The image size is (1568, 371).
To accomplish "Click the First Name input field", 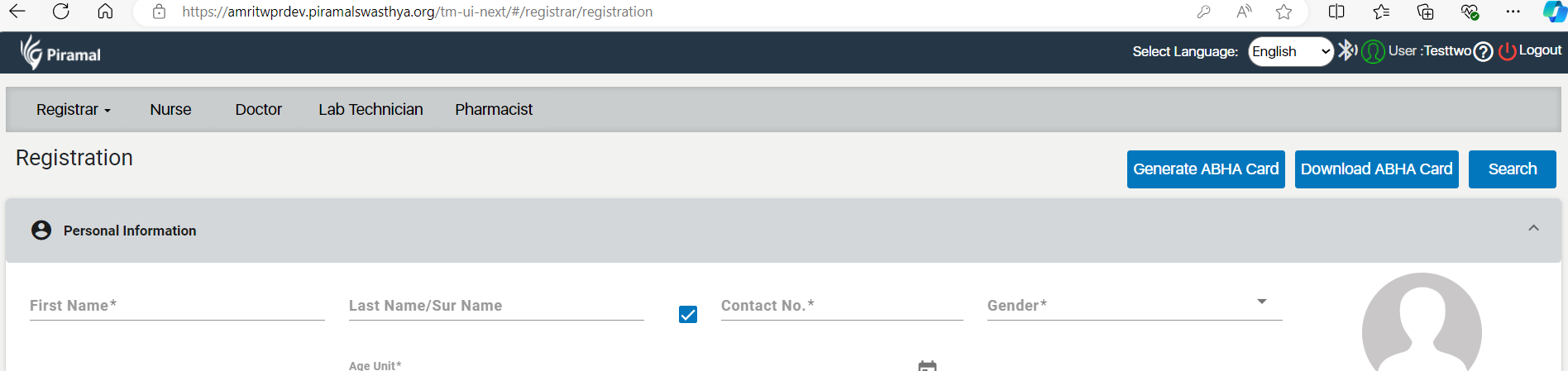I will tap(177, 305).
